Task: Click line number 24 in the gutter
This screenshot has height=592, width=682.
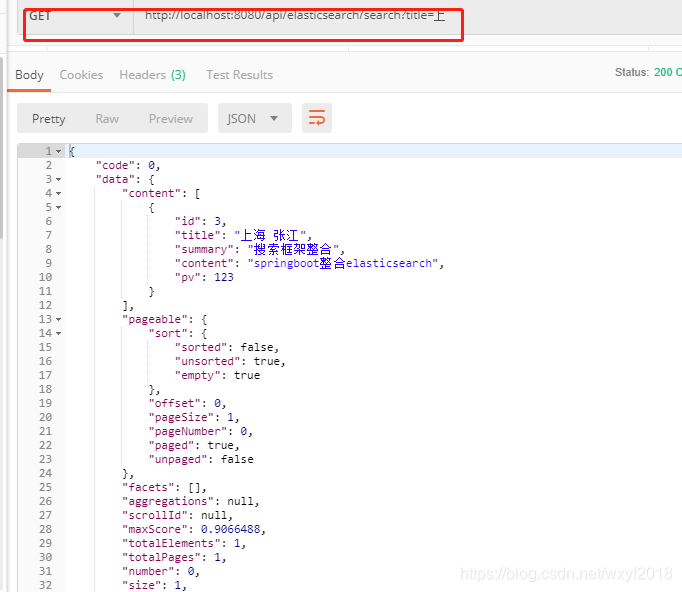Action: coord(45,473)
